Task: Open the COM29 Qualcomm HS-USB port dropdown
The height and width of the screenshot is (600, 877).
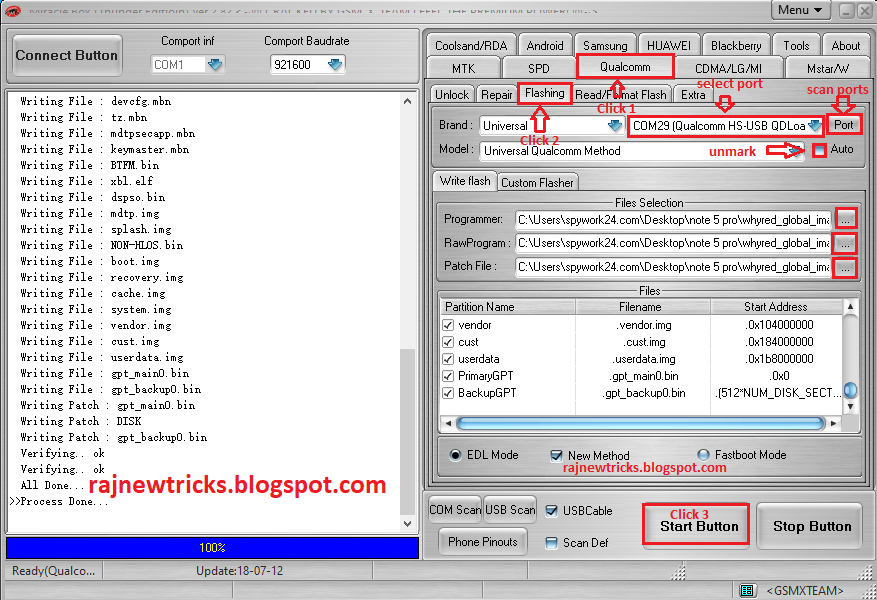Action: (x=815, y=126)
